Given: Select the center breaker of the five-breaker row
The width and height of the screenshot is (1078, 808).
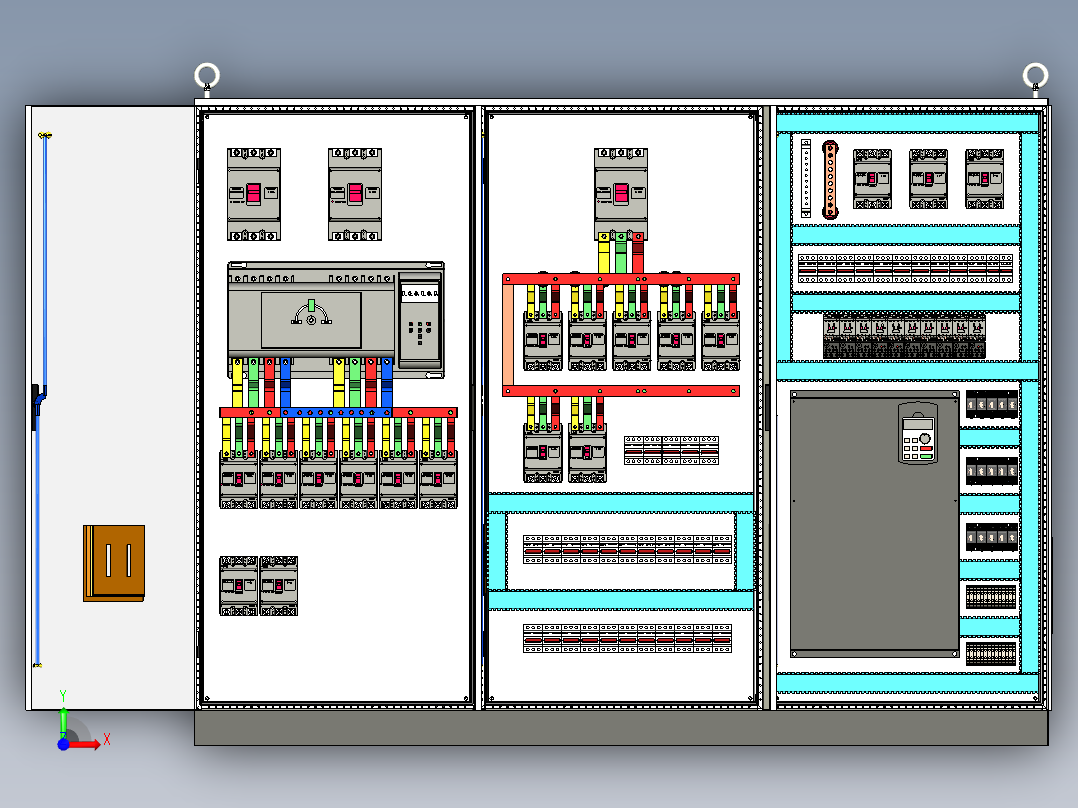Looking at the screenshot, I should [632, 341].
